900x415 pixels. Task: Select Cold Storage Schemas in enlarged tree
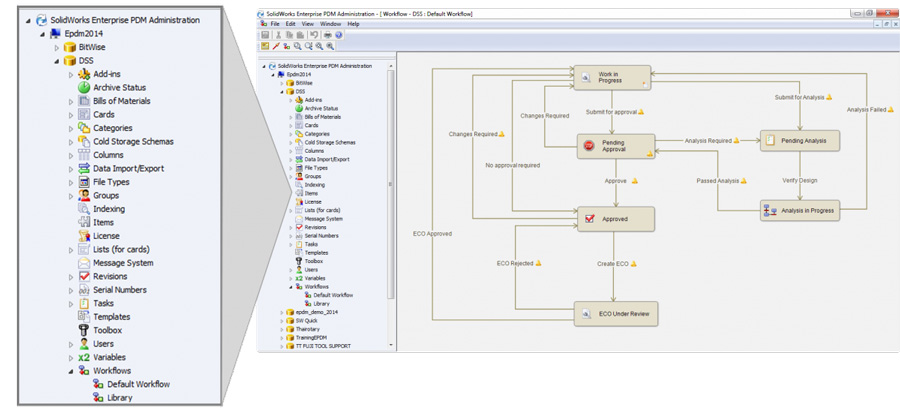133,141
